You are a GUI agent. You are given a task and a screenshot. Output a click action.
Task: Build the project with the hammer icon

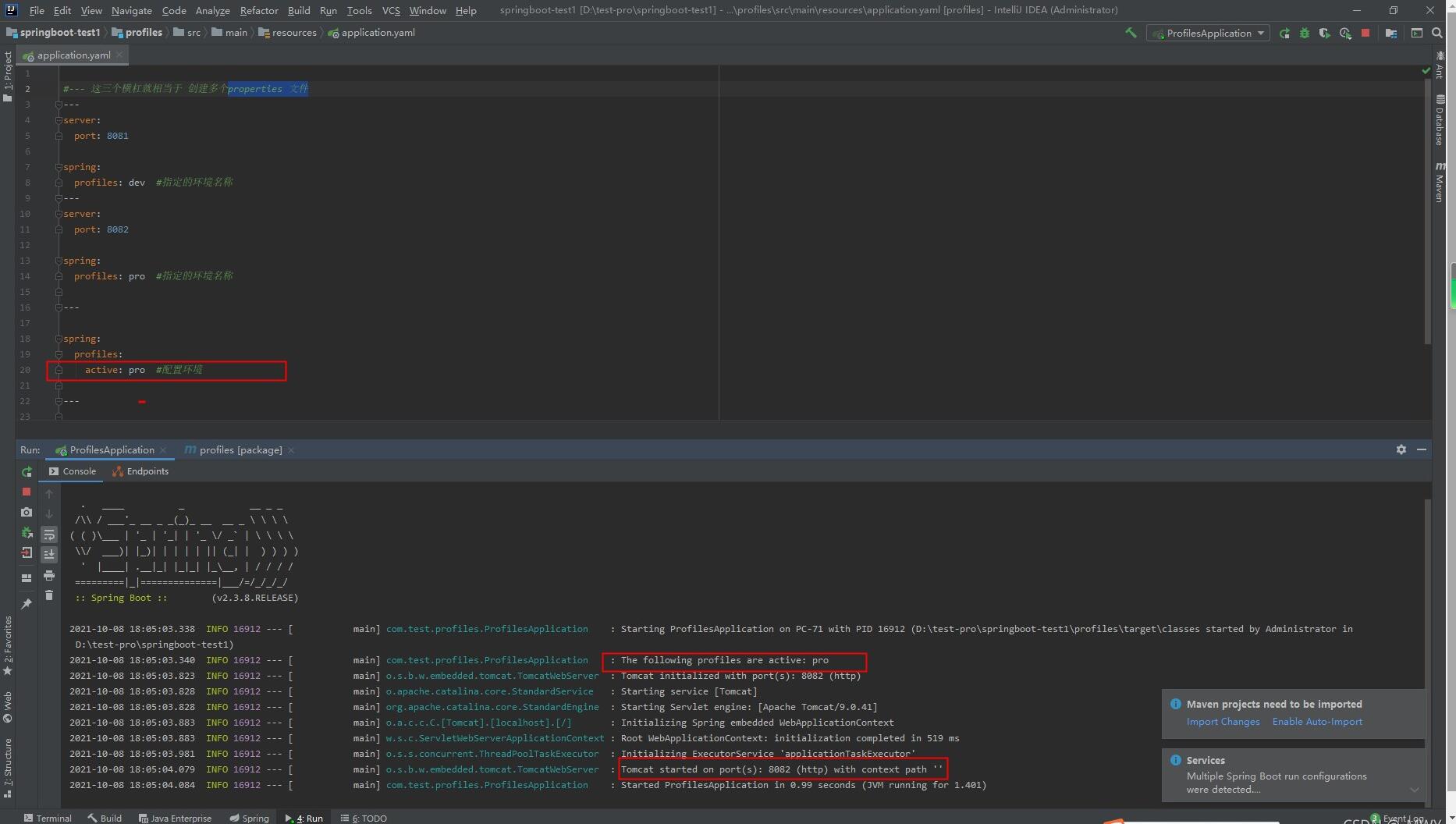coord(1130,33)
